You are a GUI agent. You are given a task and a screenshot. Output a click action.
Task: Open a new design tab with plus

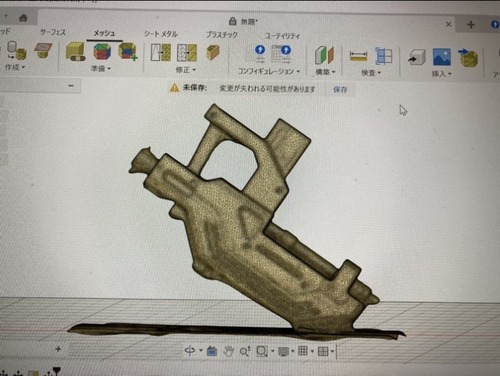tap(471, 25)
